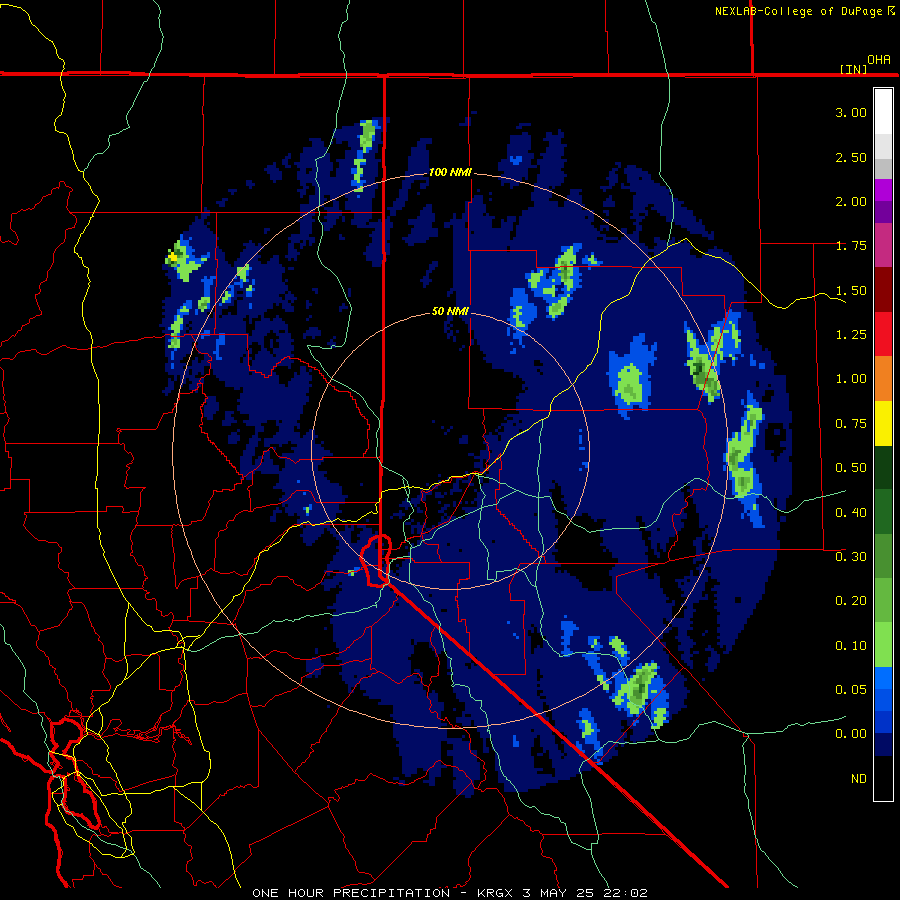Click the pink 1.75 legend color block
The image size is (900, 900).
tap(883, 245)
